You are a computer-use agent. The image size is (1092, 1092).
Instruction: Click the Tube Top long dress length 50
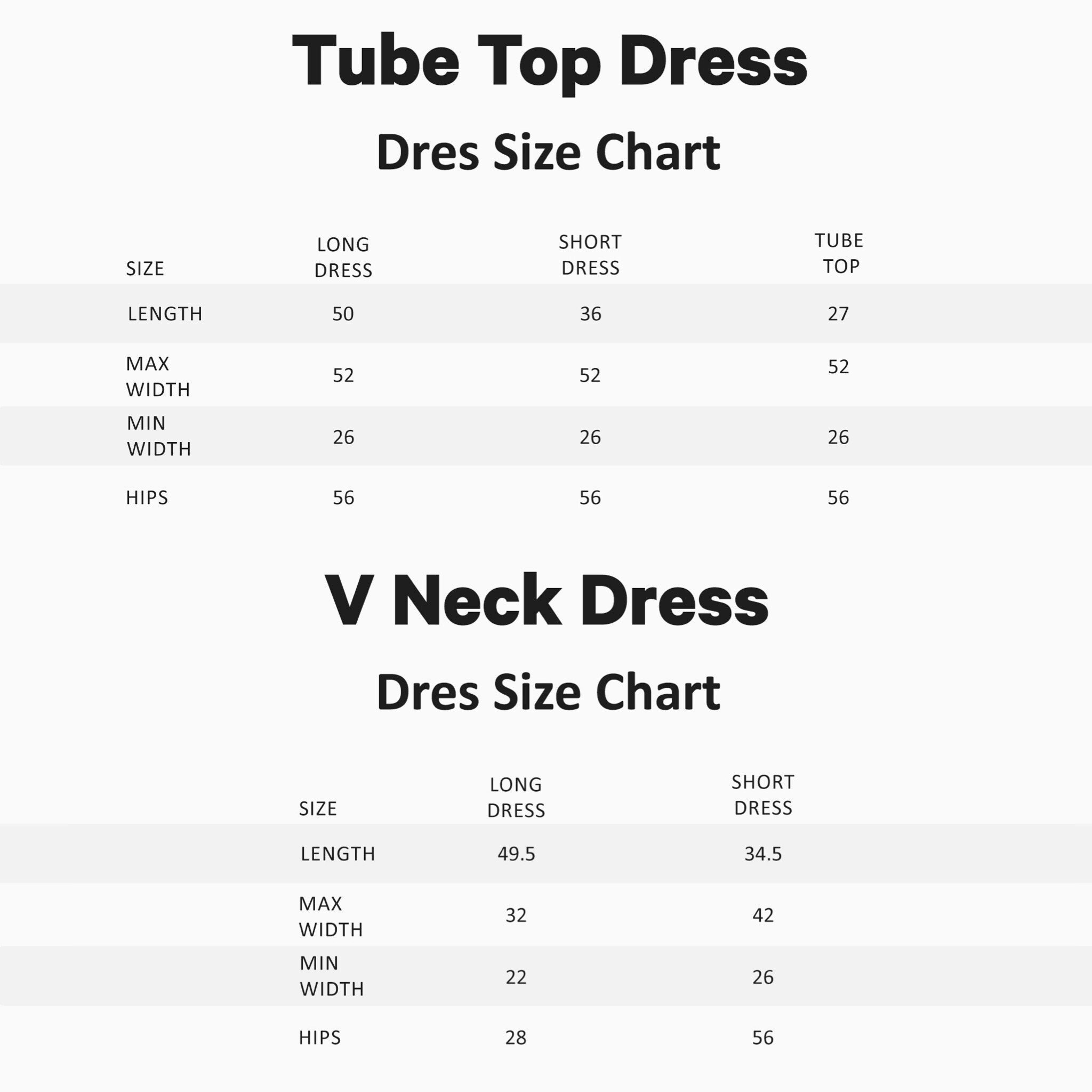point(343,314)
